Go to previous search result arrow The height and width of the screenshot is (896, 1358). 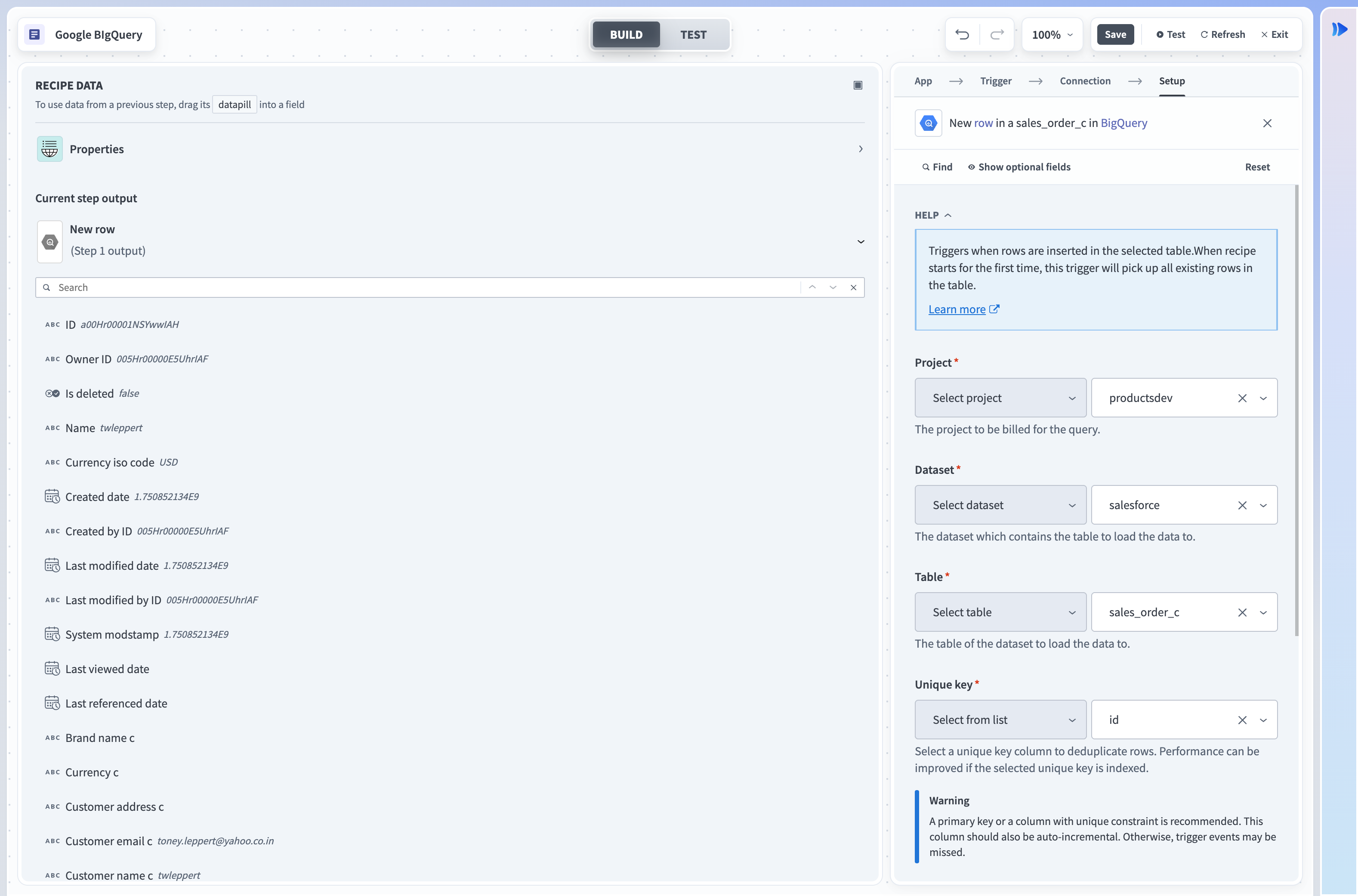click(x=812, y=287)
